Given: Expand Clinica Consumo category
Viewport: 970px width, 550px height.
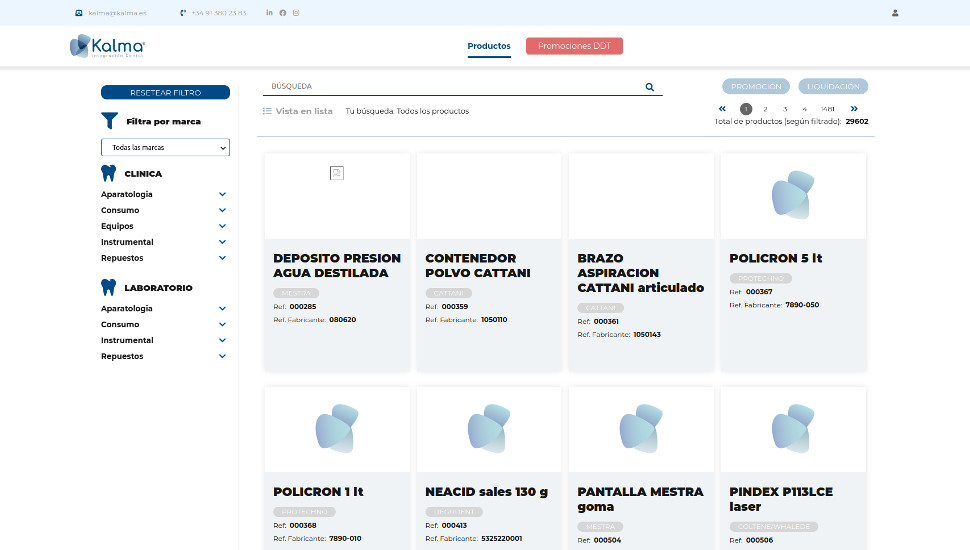Looking at the screenshot, I should point(164,210).
